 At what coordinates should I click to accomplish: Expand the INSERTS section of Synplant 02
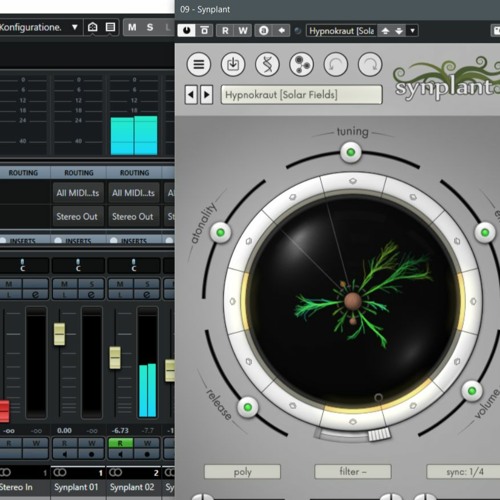tap(134, 240)
